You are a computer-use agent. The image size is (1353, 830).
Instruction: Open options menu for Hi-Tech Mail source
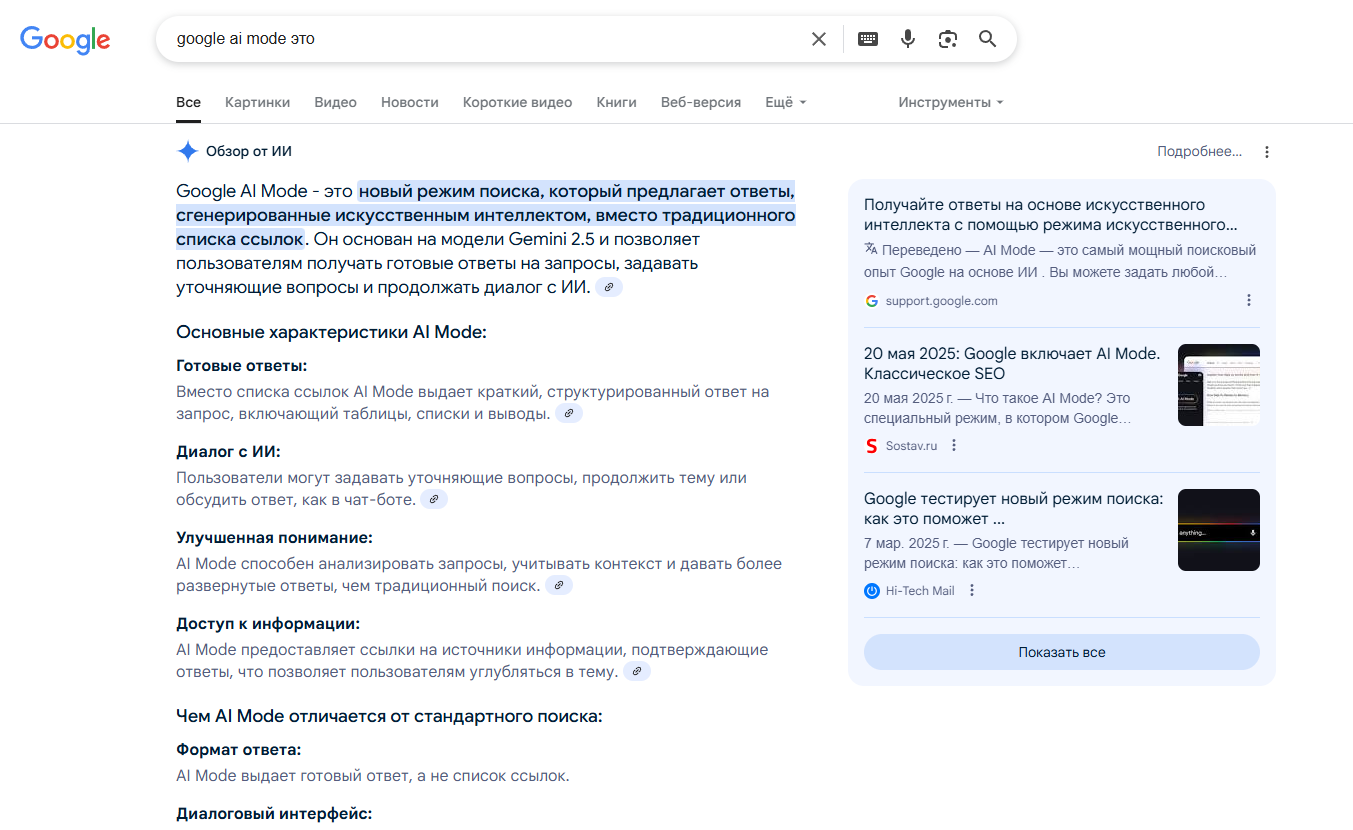point(971,590)
